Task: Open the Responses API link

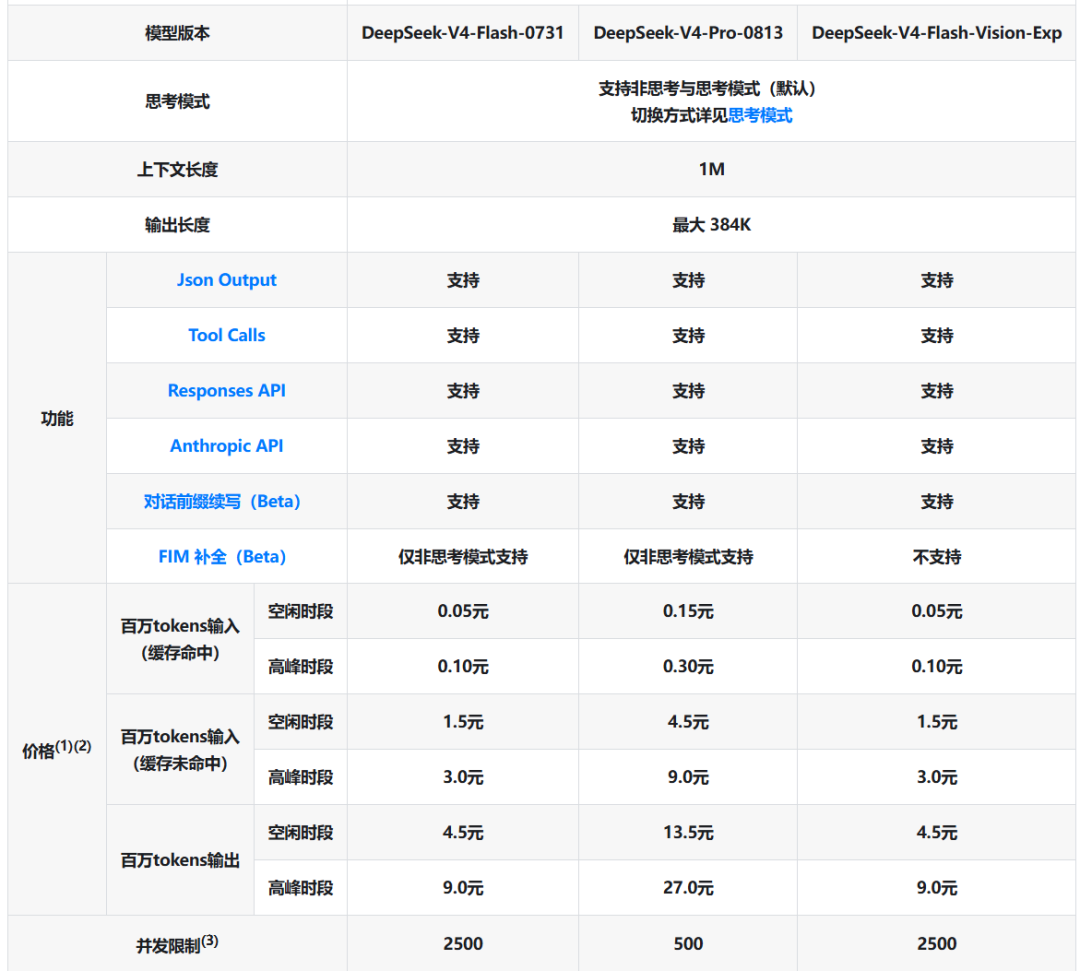Action: coord(227,390)
